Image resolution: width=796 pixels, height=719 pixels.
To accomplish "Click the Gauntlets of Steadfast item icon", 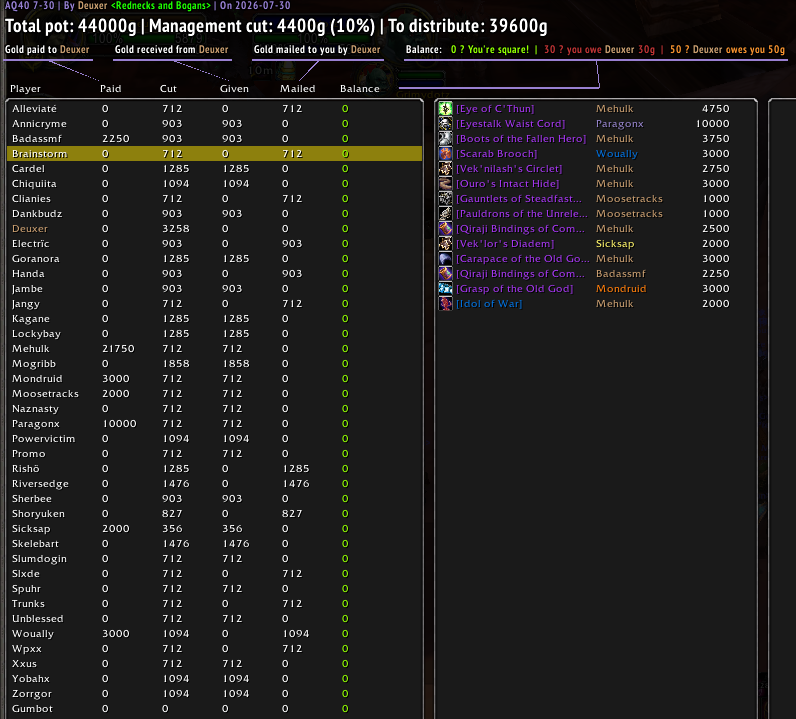I will [445, 199].
